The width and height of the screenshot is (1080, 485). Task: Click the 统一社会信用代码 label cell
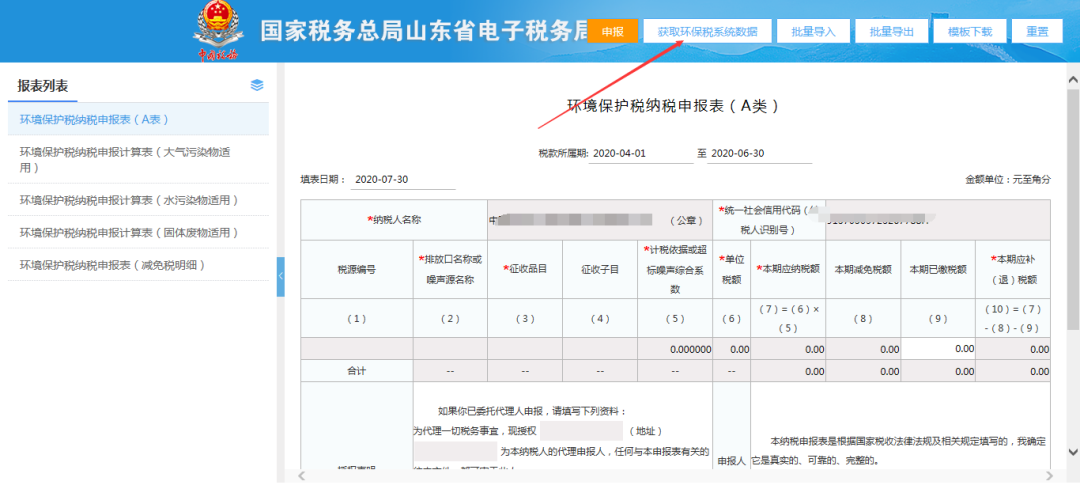point(769,220)
